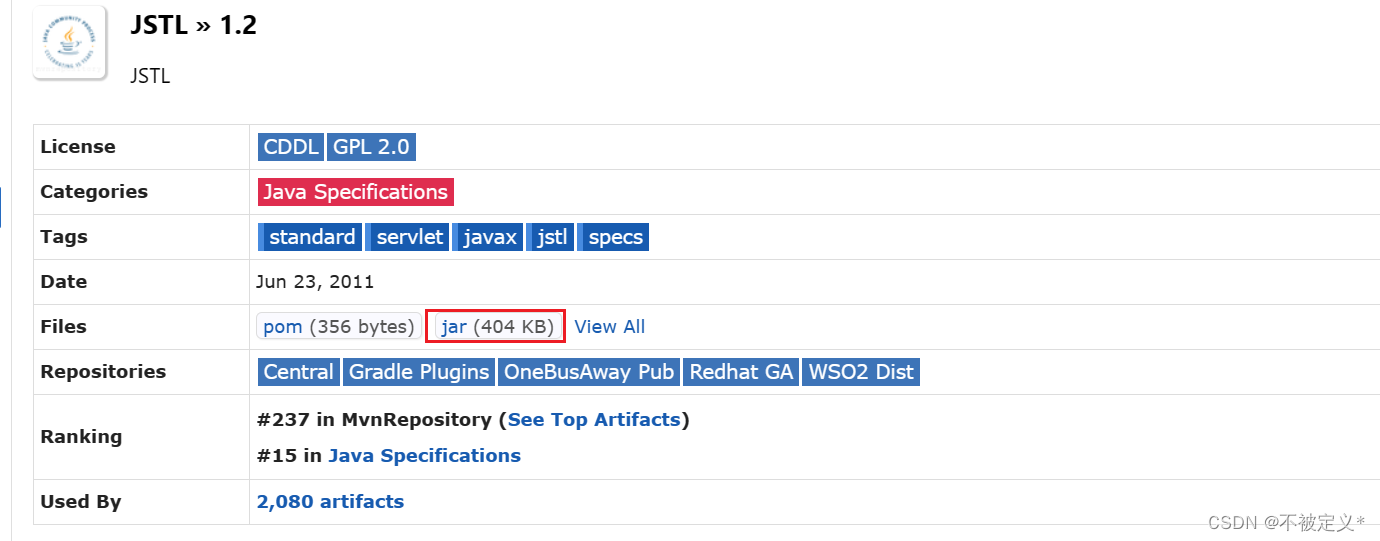1380x541 pixels.
Task: Open the See Top Artifacts link
Action: click(x=594, y=420)
